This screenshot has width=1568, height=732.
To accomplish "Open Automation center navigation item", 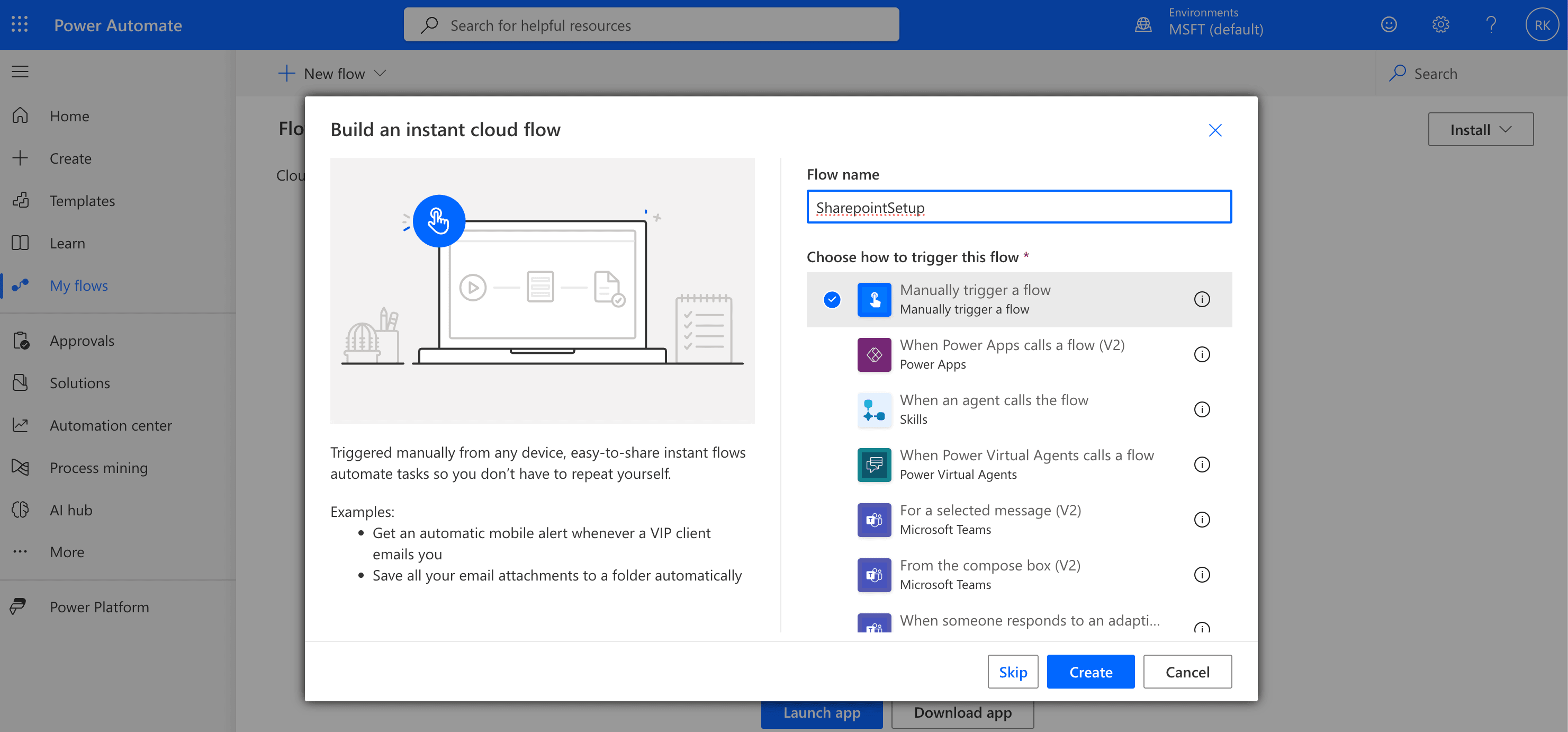I will coord(111,425).
